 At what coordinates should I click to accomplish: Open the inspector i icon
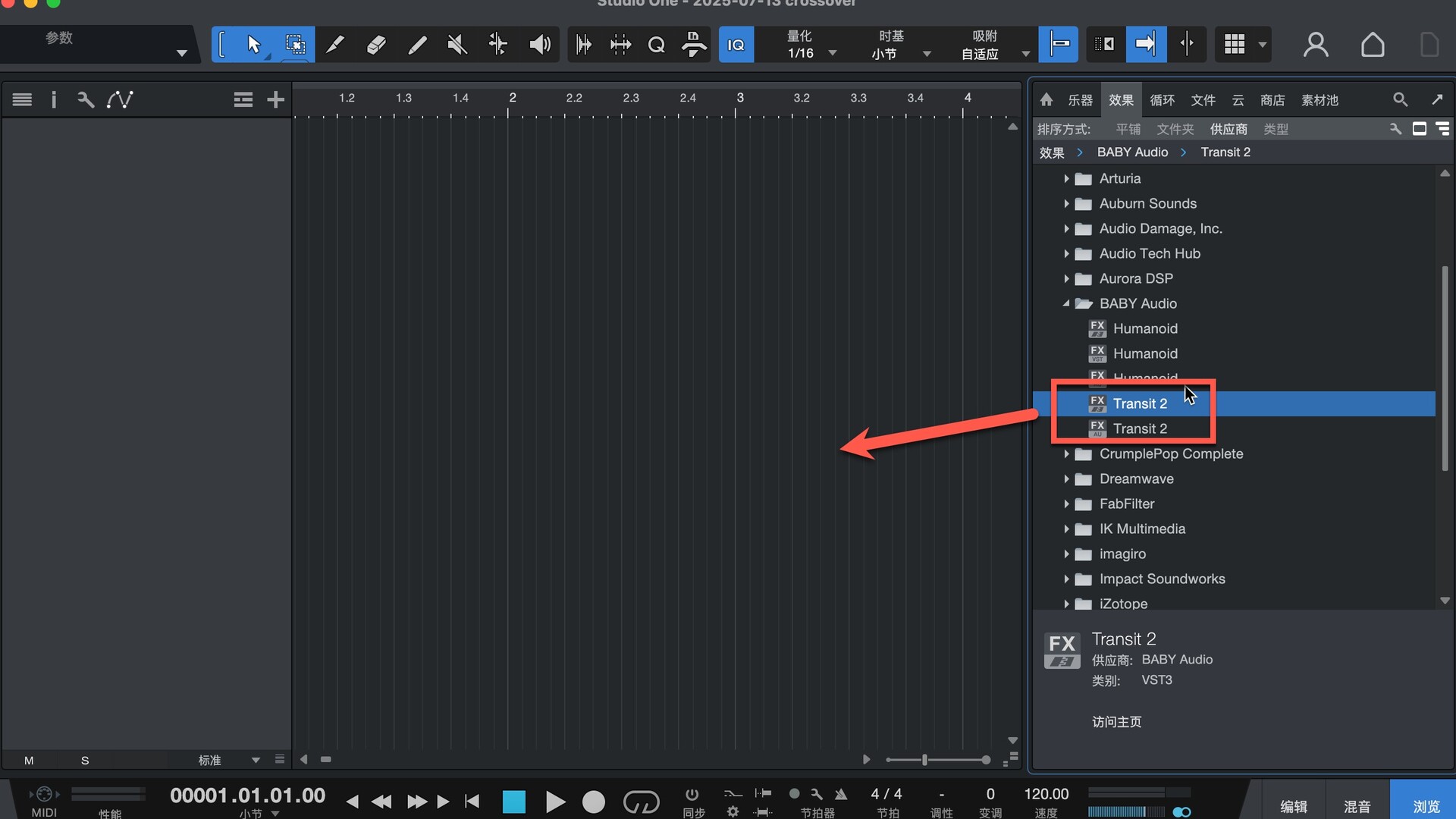54,99
